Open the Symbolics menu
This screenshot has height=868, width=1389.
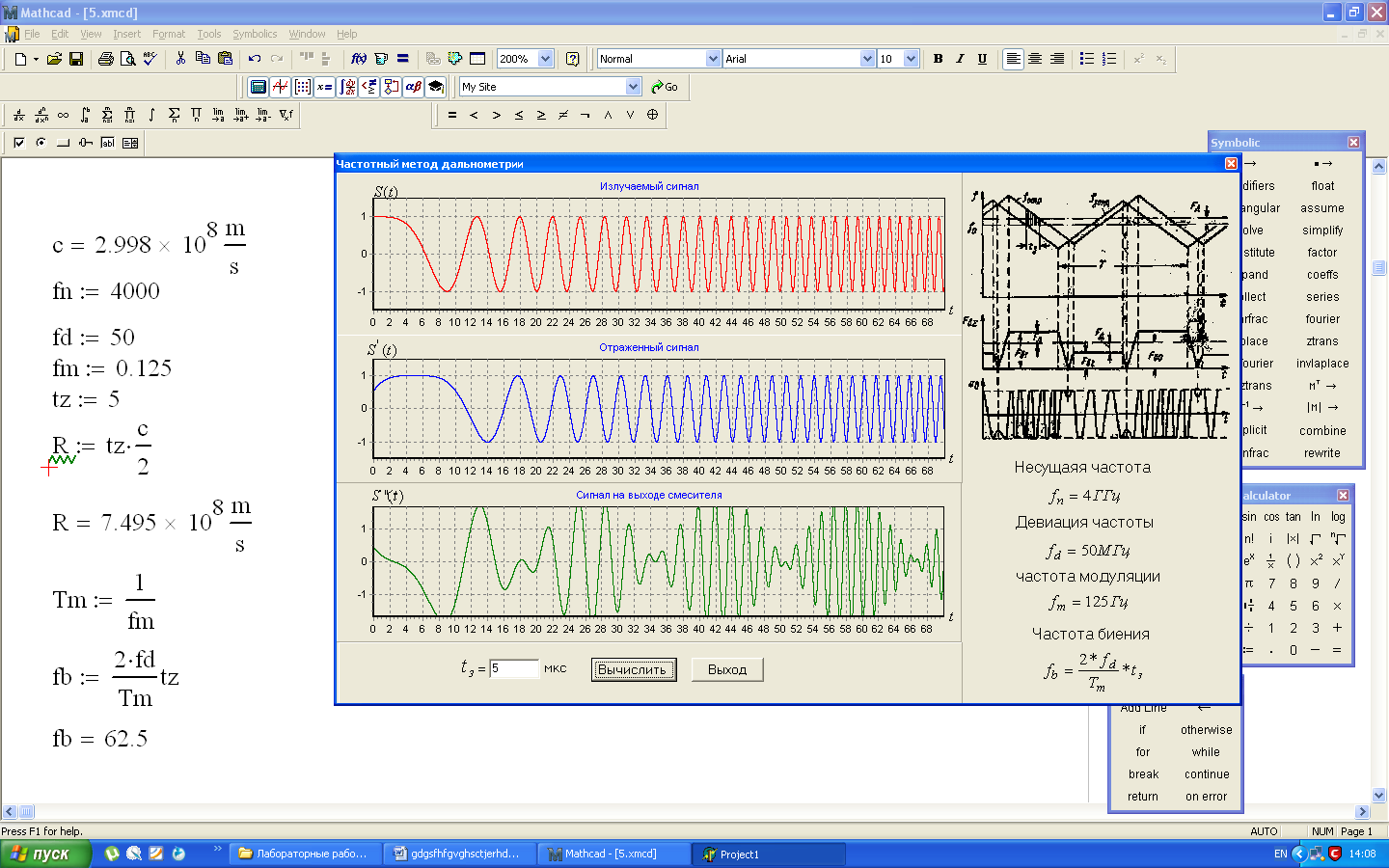(255, 34)
